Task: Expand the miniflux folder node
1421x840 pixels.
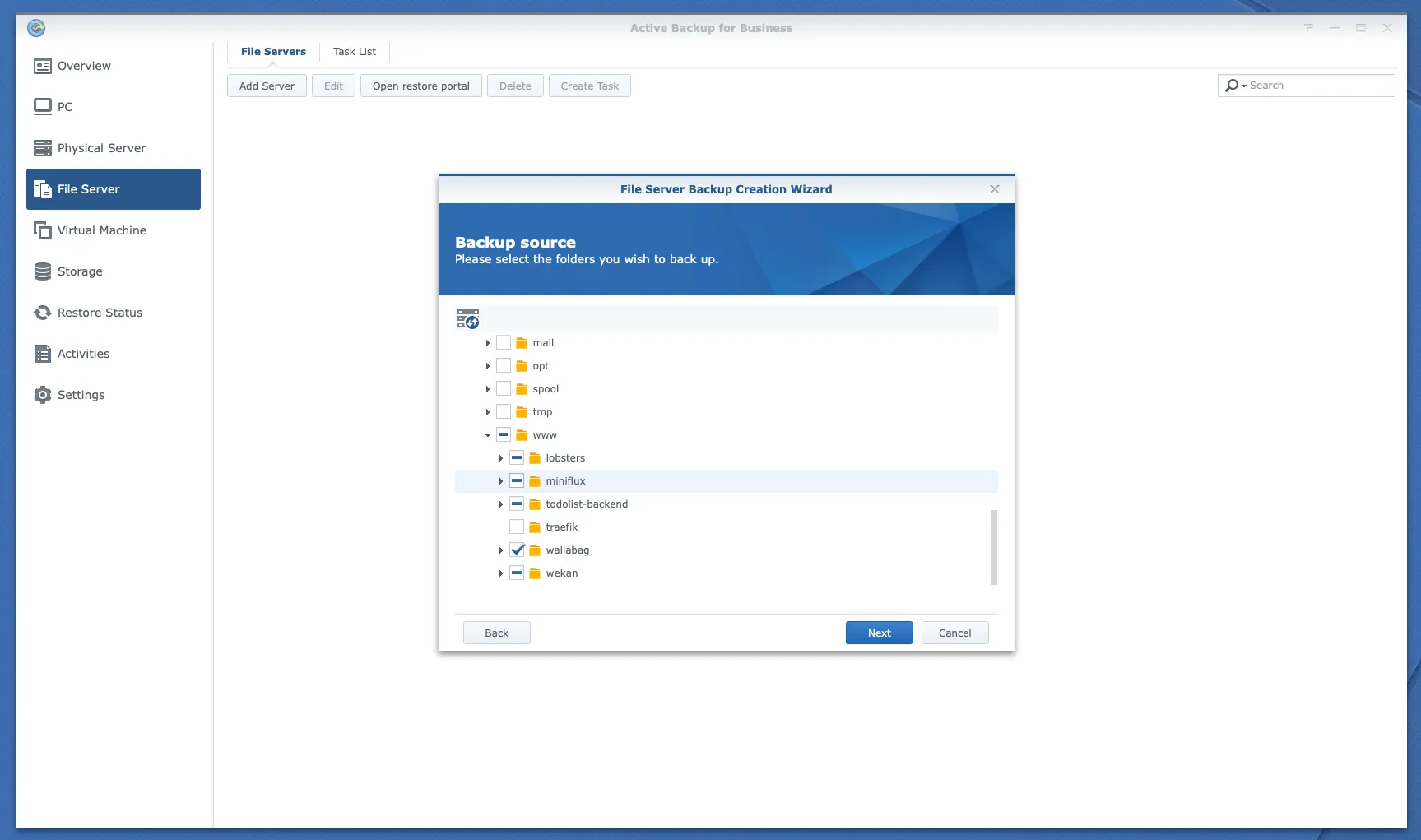Action: point(501,481)
